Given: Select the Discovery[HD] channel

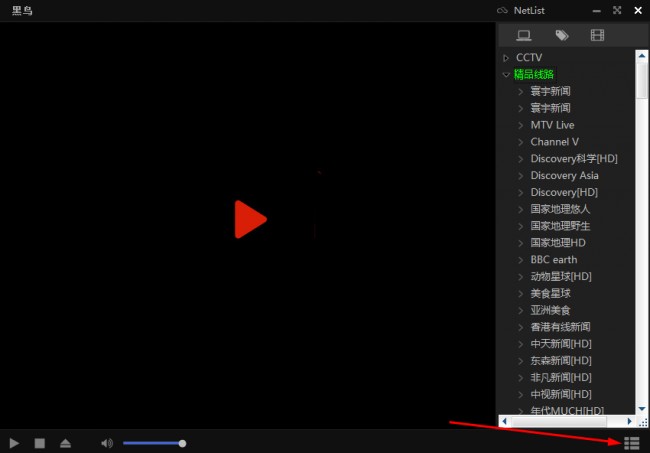Looking at the screenshot, I should click(564, 192).
